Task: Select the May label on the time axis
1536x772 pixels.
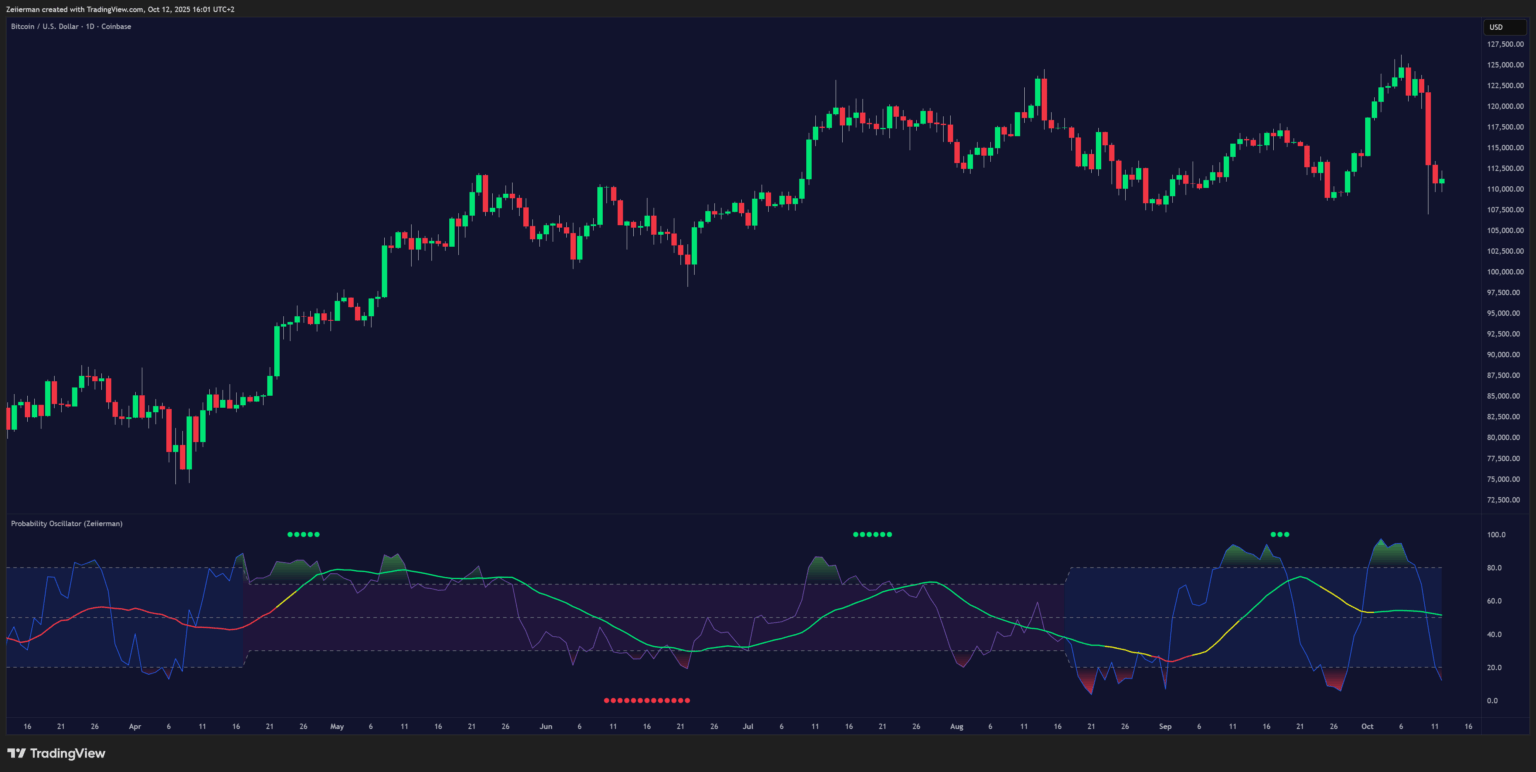Action: [336, 727]
